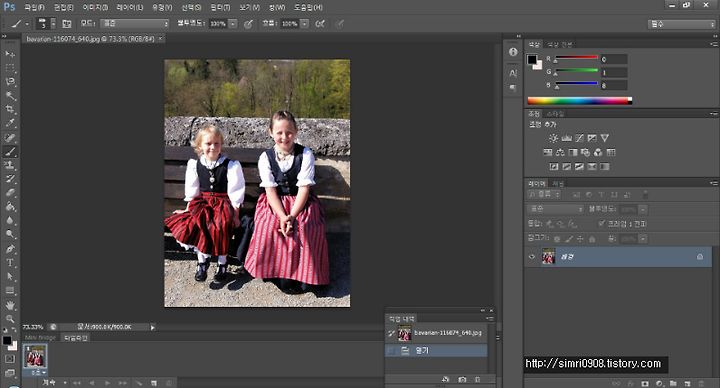
Task: Open the flow slider dropdown arrow
Action: [304, 23]
